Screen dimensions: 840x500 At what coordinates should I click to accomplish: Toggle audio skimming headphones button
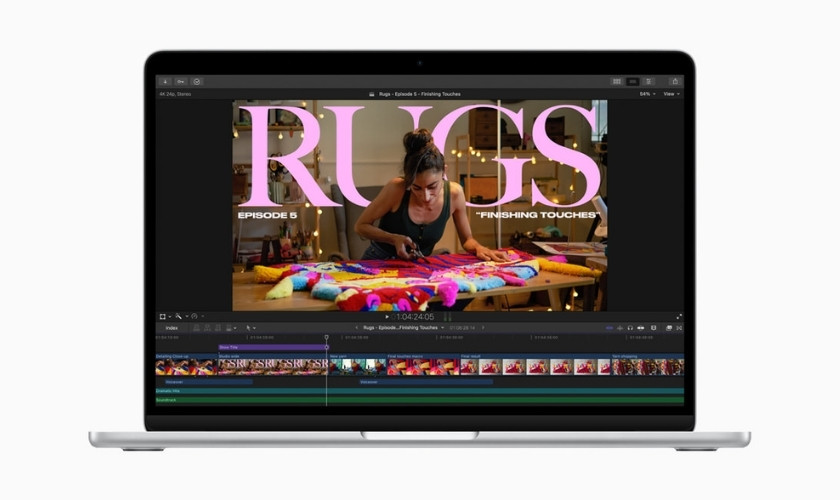(630, 327)
